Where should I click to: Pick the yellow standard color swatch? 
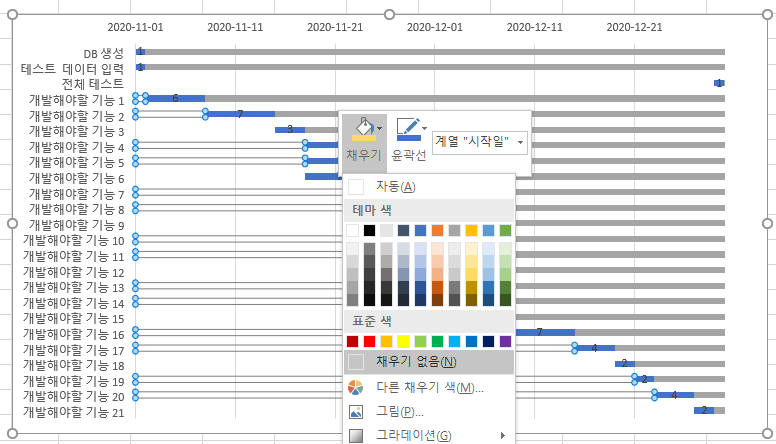pos(403,341)
